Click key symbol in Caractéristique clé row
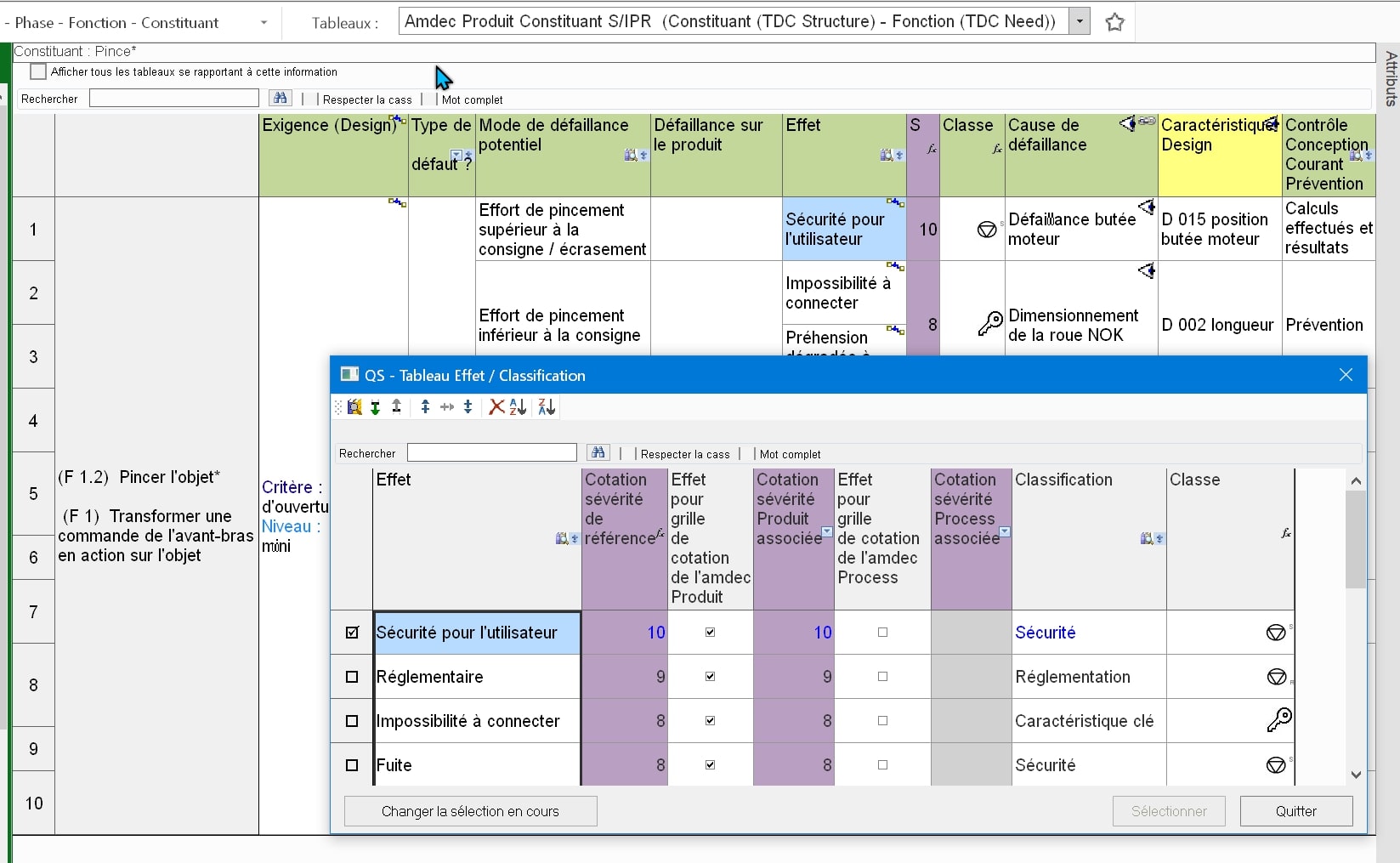 [x=1278, y=720]
